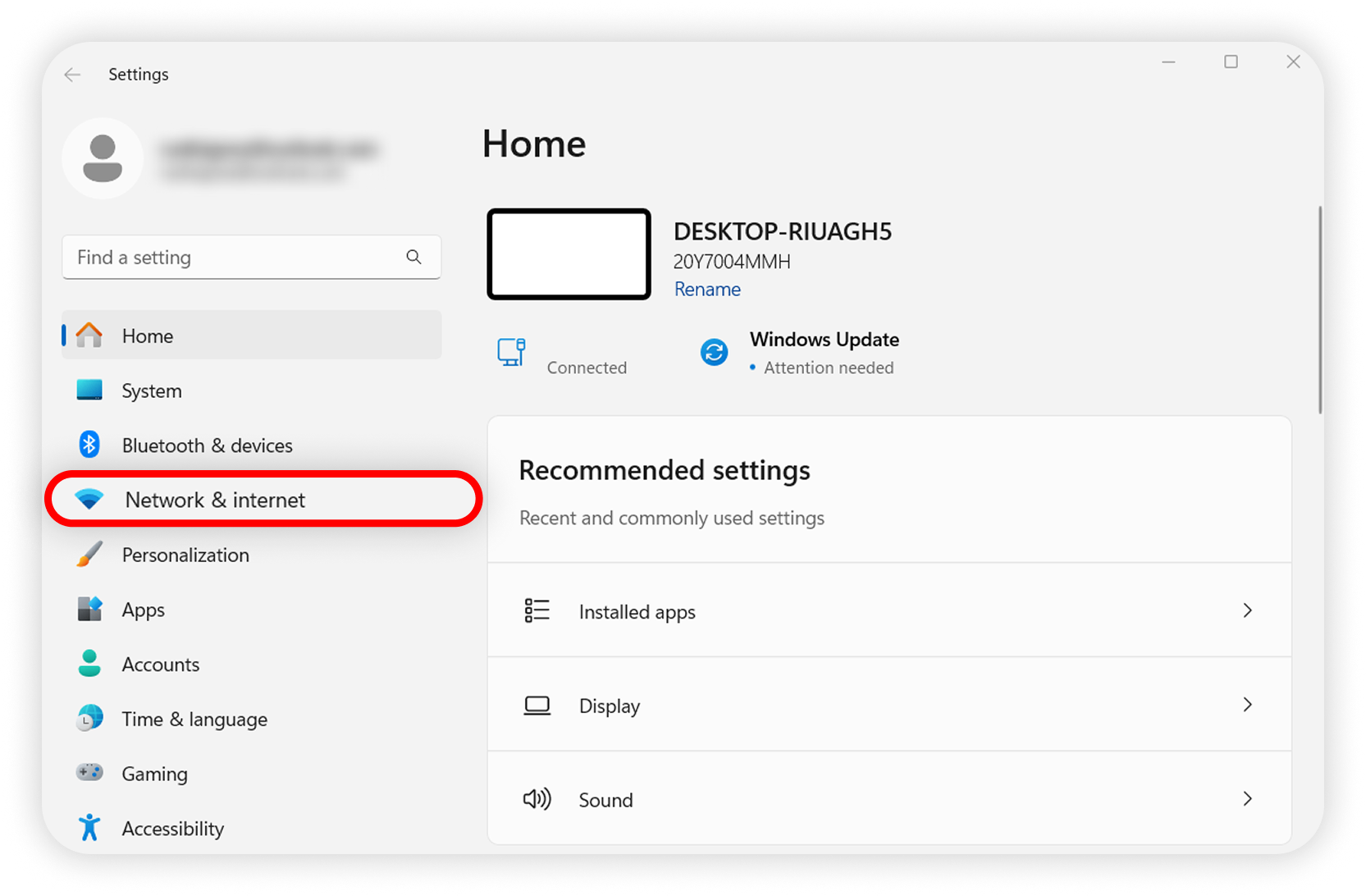
Task: Click the Rename link for DESKTOP-RIUAGH5
Action: (706, 289)
